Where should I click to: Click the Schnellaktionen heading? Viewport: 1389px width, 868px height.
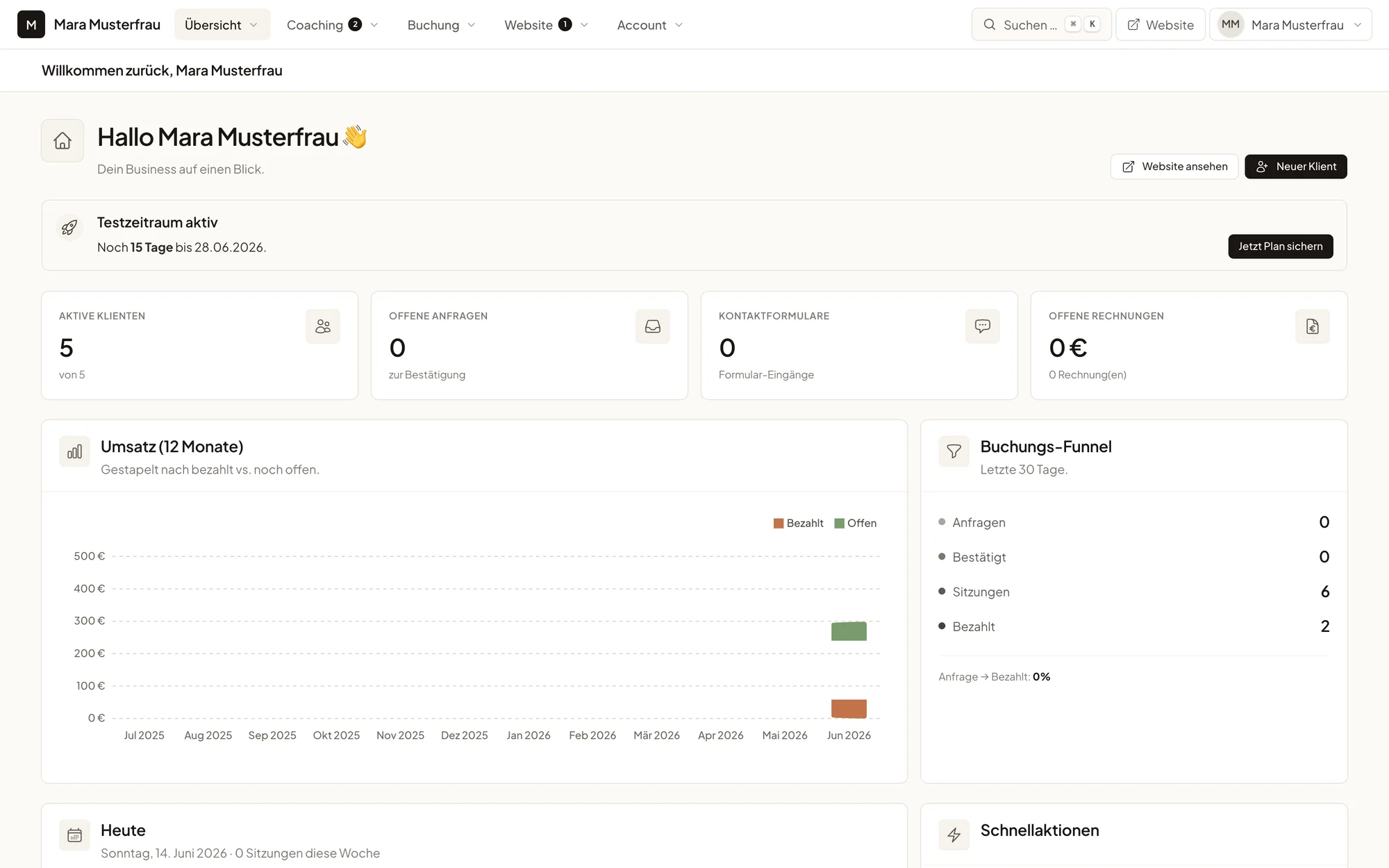pos(1040,831)
